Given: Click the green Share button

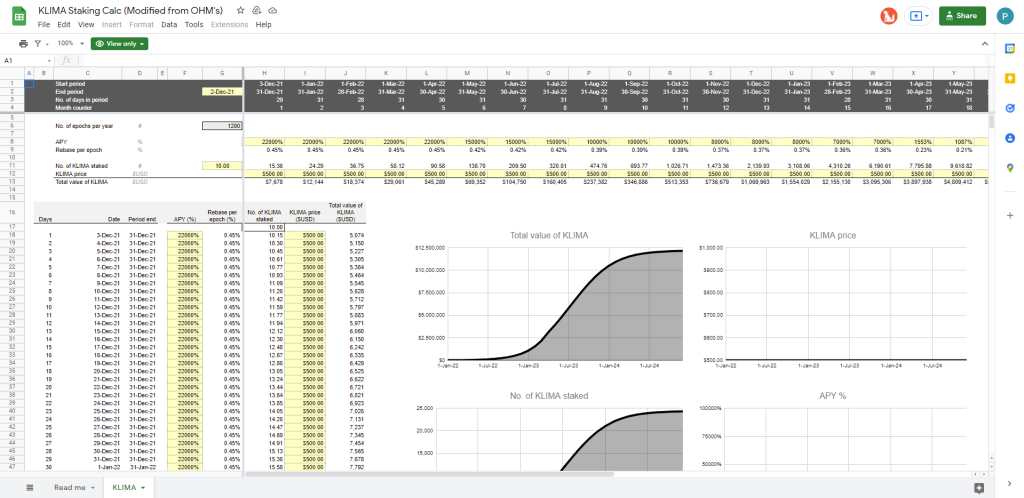Looking at the screenshot, I should coord(962,16).
